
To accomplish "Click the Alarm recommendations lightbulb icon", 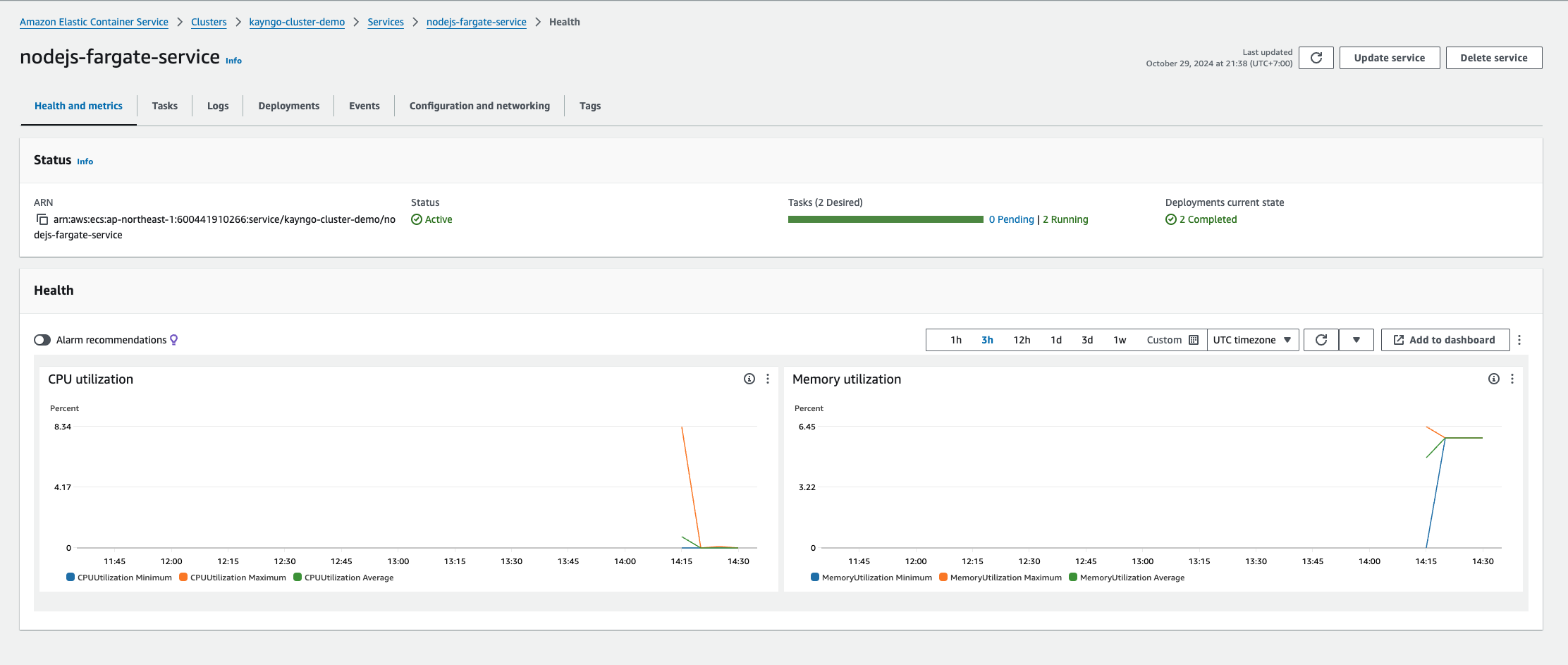I will click(x=174, y=340).
